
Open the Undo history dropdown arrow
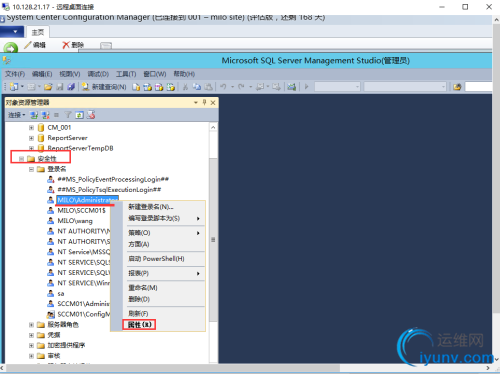[x=232, y=87]
